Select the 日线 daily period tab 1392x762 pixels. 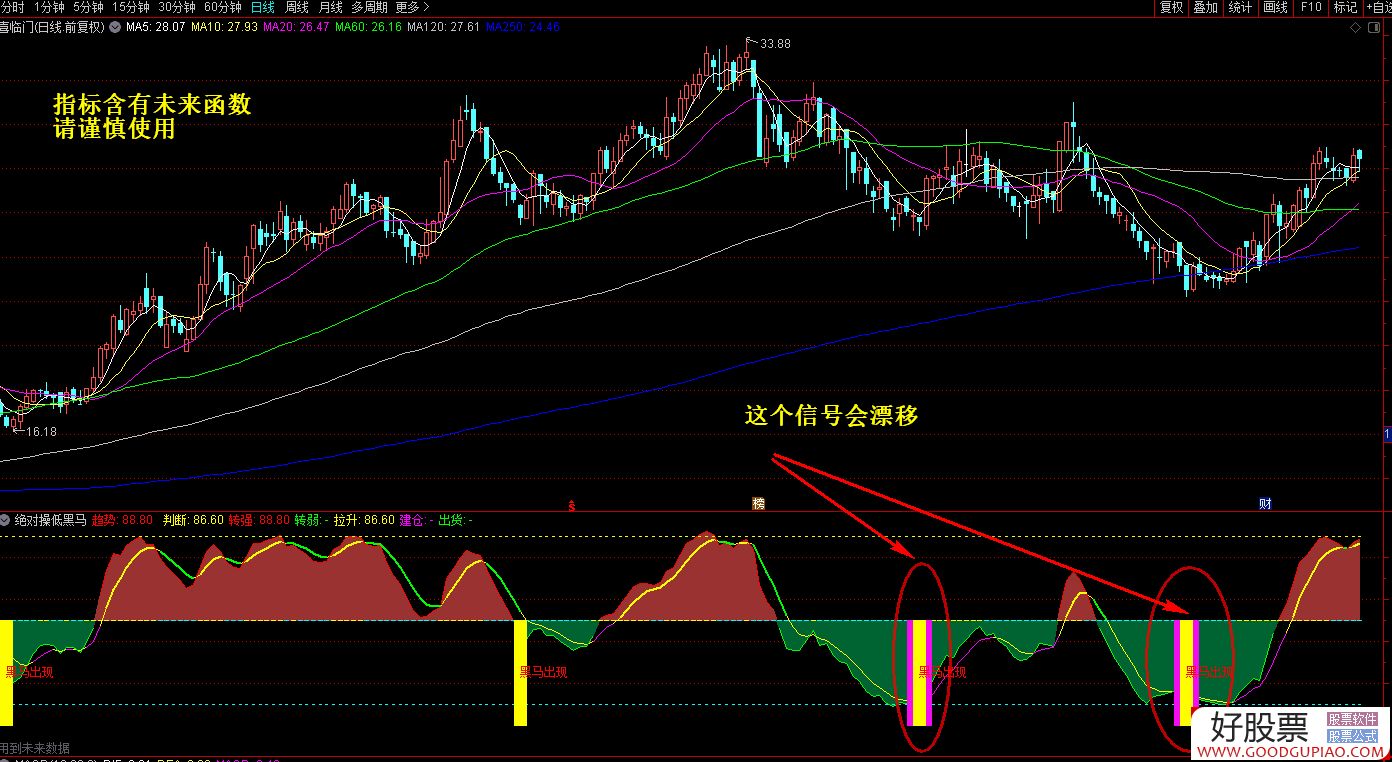(x=262, y=7)
